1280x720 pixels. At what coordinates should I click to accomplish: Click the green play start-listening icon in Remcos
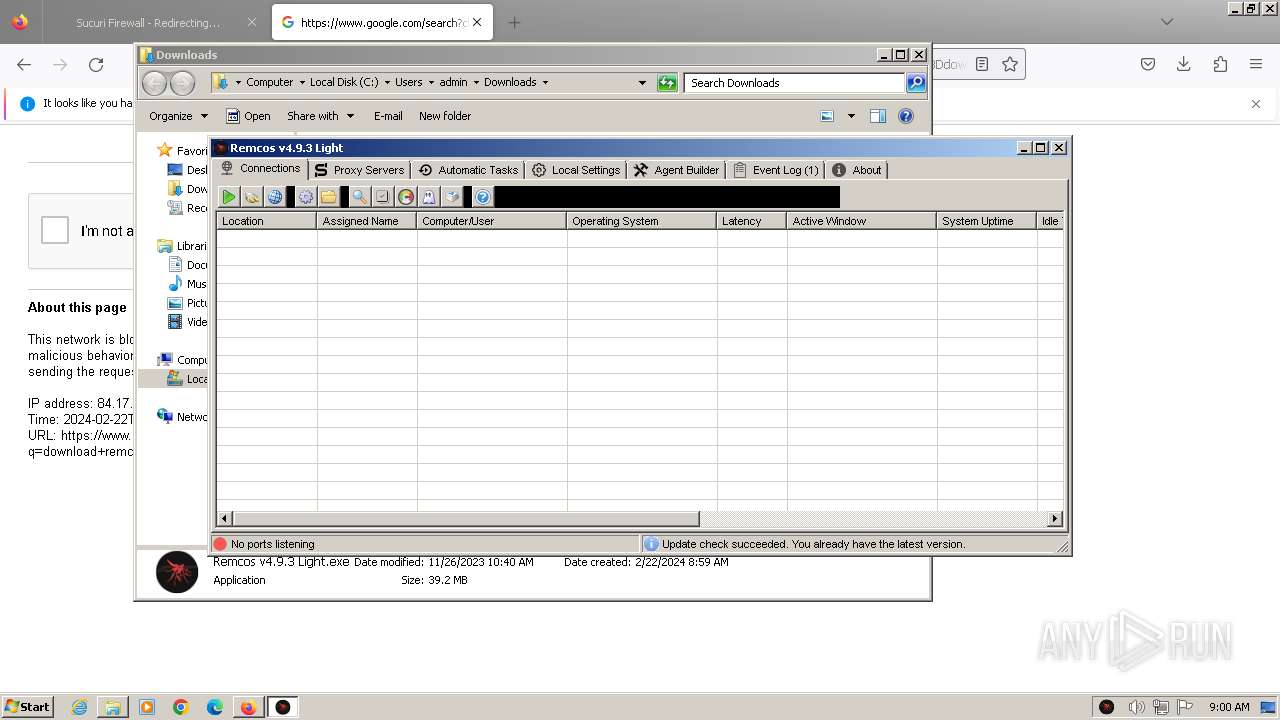pyautogui.click(x=229, y=197)
